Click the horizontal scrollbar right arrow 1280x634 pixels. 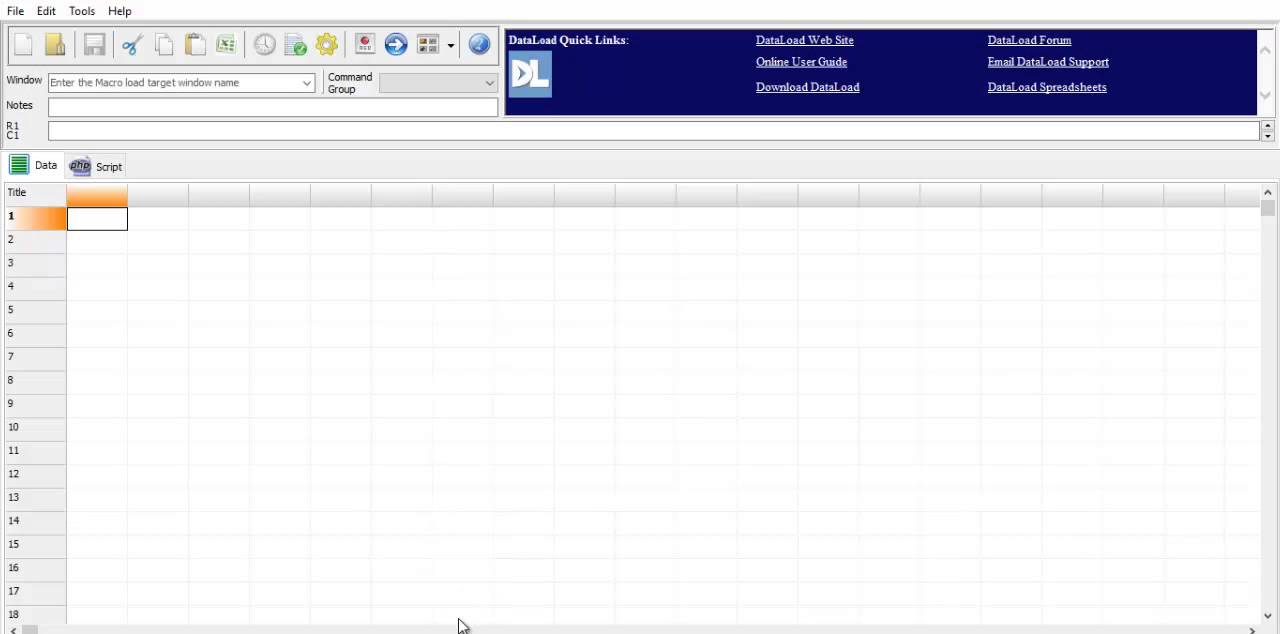point(1252,630)
